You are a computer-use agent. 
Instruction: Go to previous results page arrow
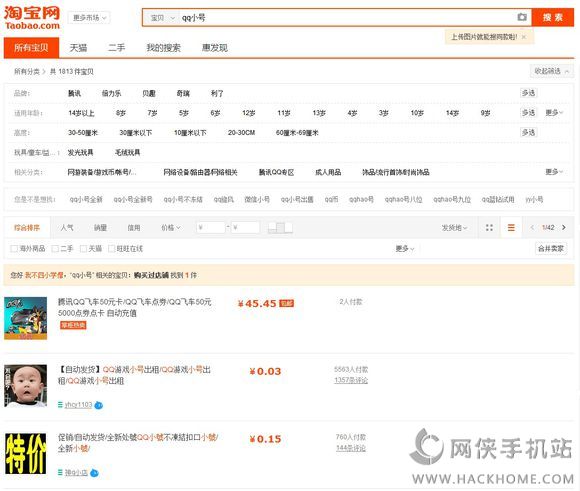click(x=532, y=228)
